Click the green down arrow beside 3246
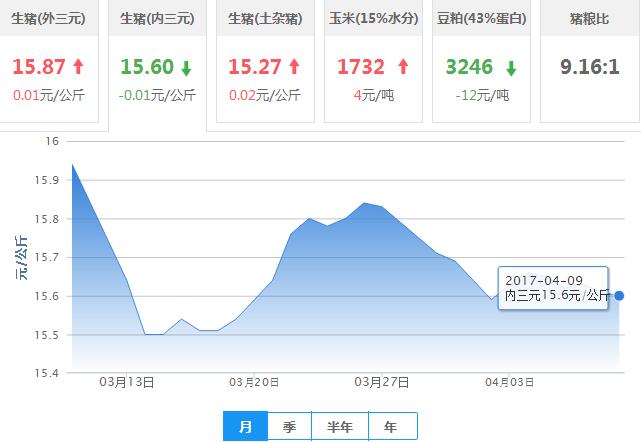The width and height of the screenshot is (641, 442). [511, 68]
